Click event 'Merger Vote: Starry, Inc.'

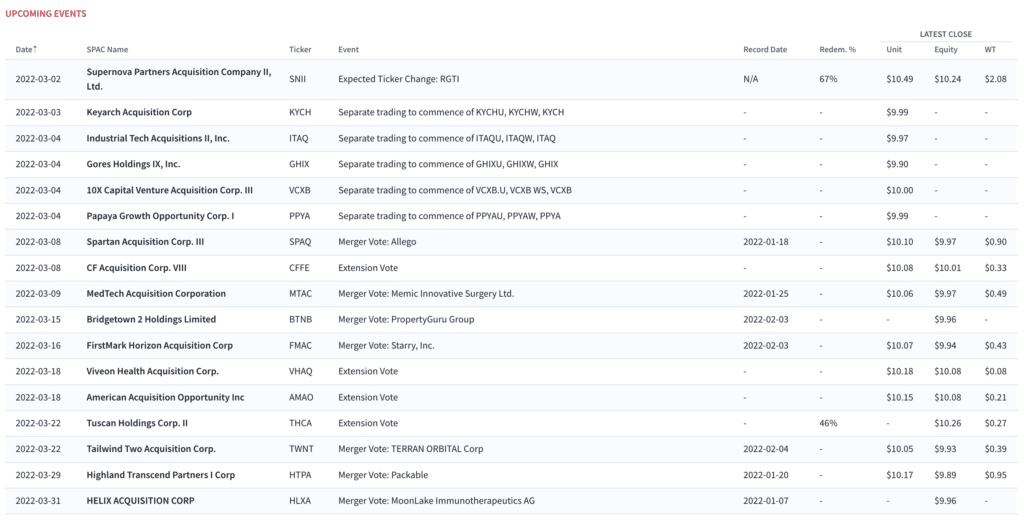pos(387,345)
